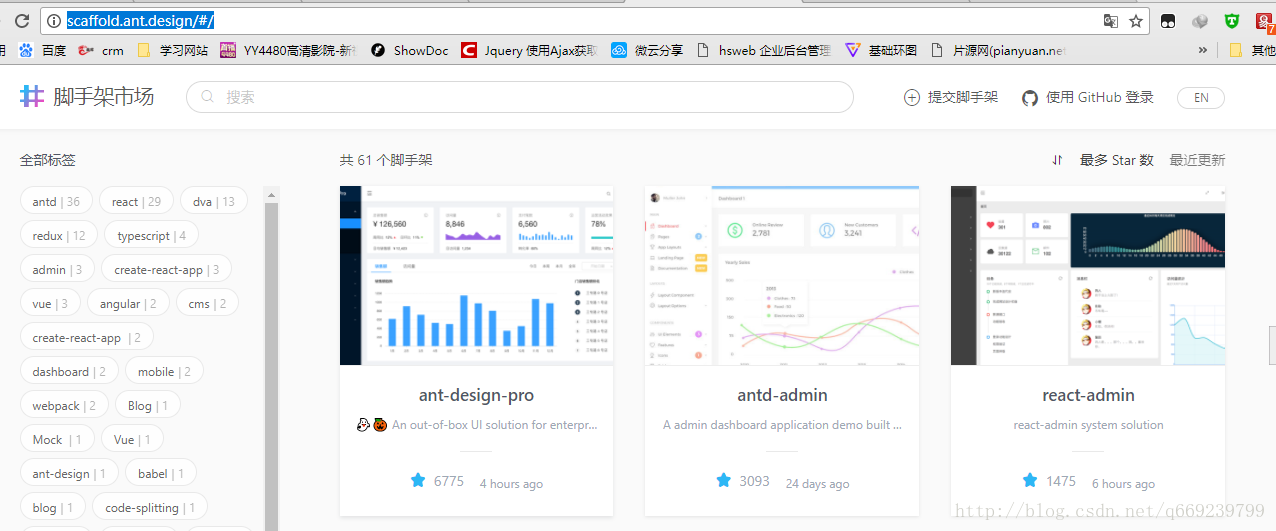Viewport: 1276px width, 531px height.
Task: Click the ant-design-pro title
Action: point(476,395)
